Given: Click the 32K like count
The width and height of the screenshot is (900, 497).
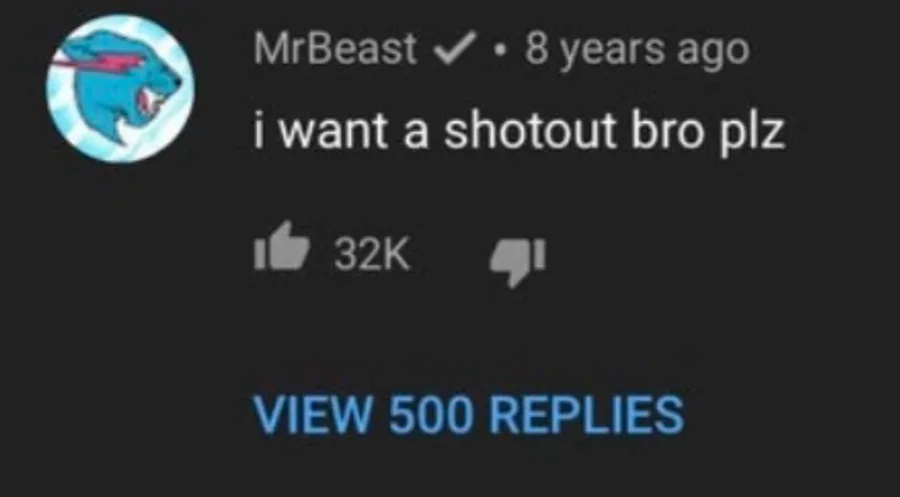Looking at the screenshot, I should [x=373, y=254].
